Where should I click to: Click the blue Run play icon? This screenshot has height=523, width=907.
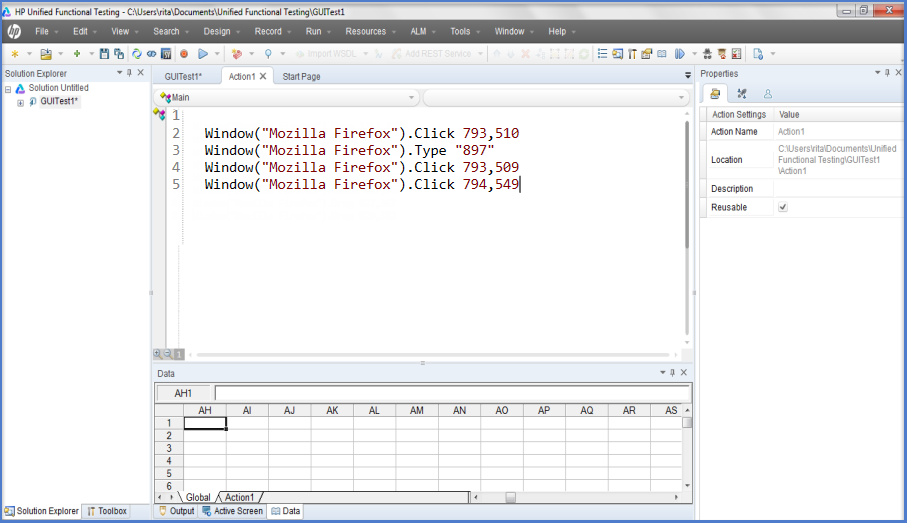(x=203, y=54)
